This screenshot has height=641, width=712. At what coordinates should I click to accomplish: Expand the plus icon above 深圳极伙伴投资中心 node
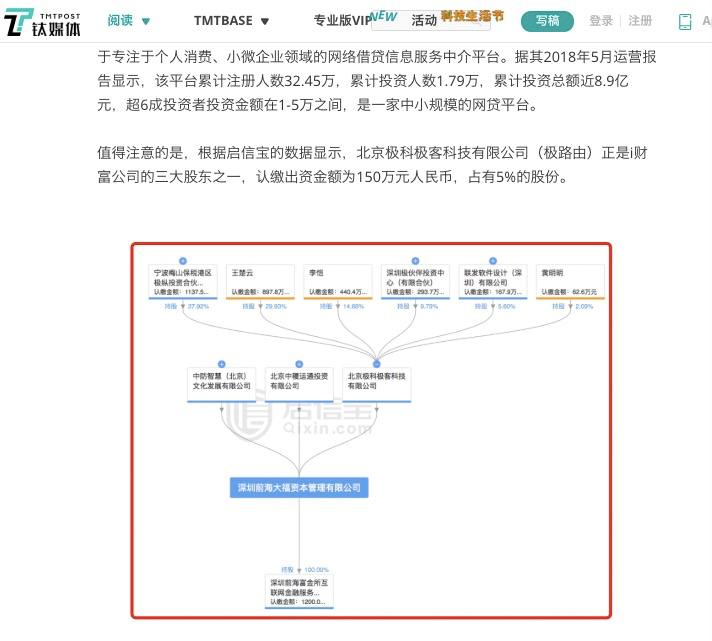coord(415,261)
